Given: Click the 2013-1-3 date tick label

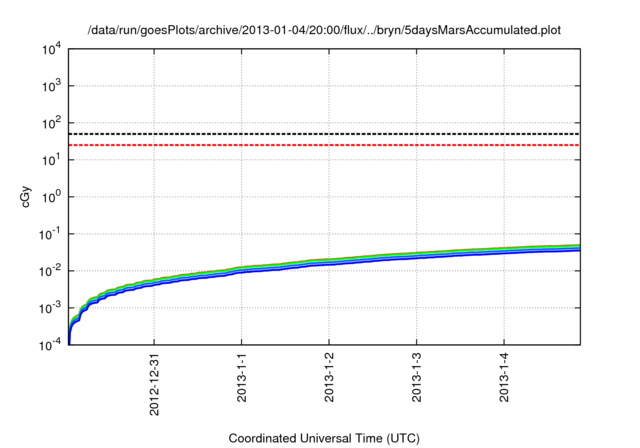Looking at the screenshot, I should point(416,377).
